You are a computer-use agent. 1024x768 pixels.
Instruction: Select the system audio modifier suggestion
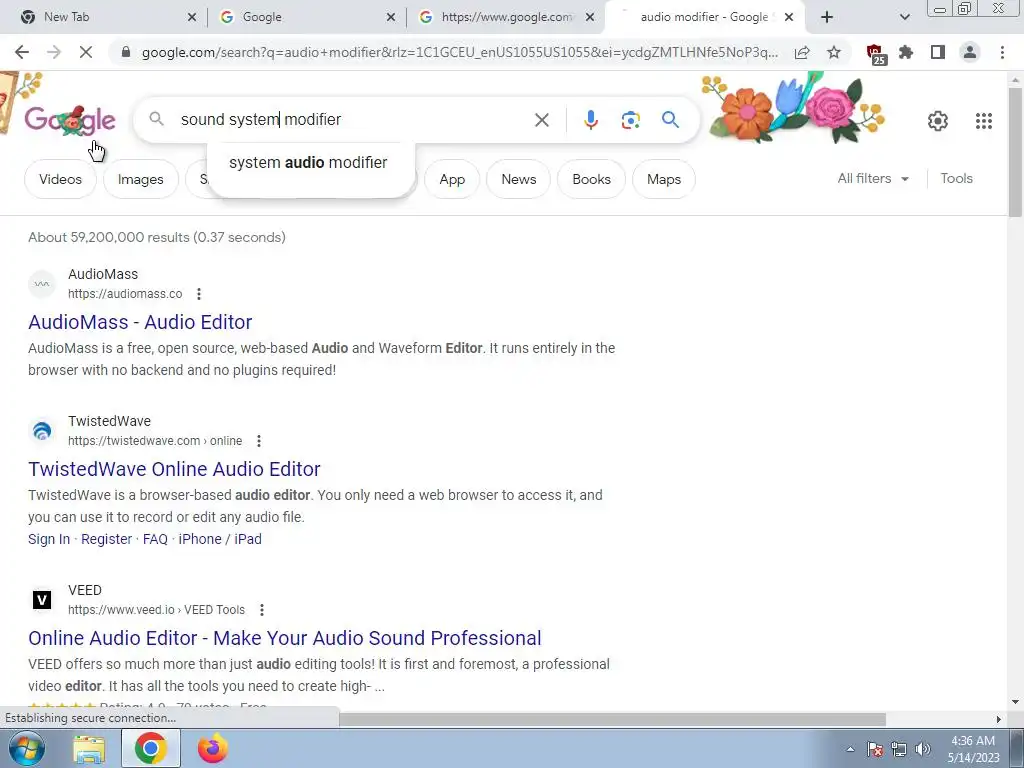(x=308, y=163)
